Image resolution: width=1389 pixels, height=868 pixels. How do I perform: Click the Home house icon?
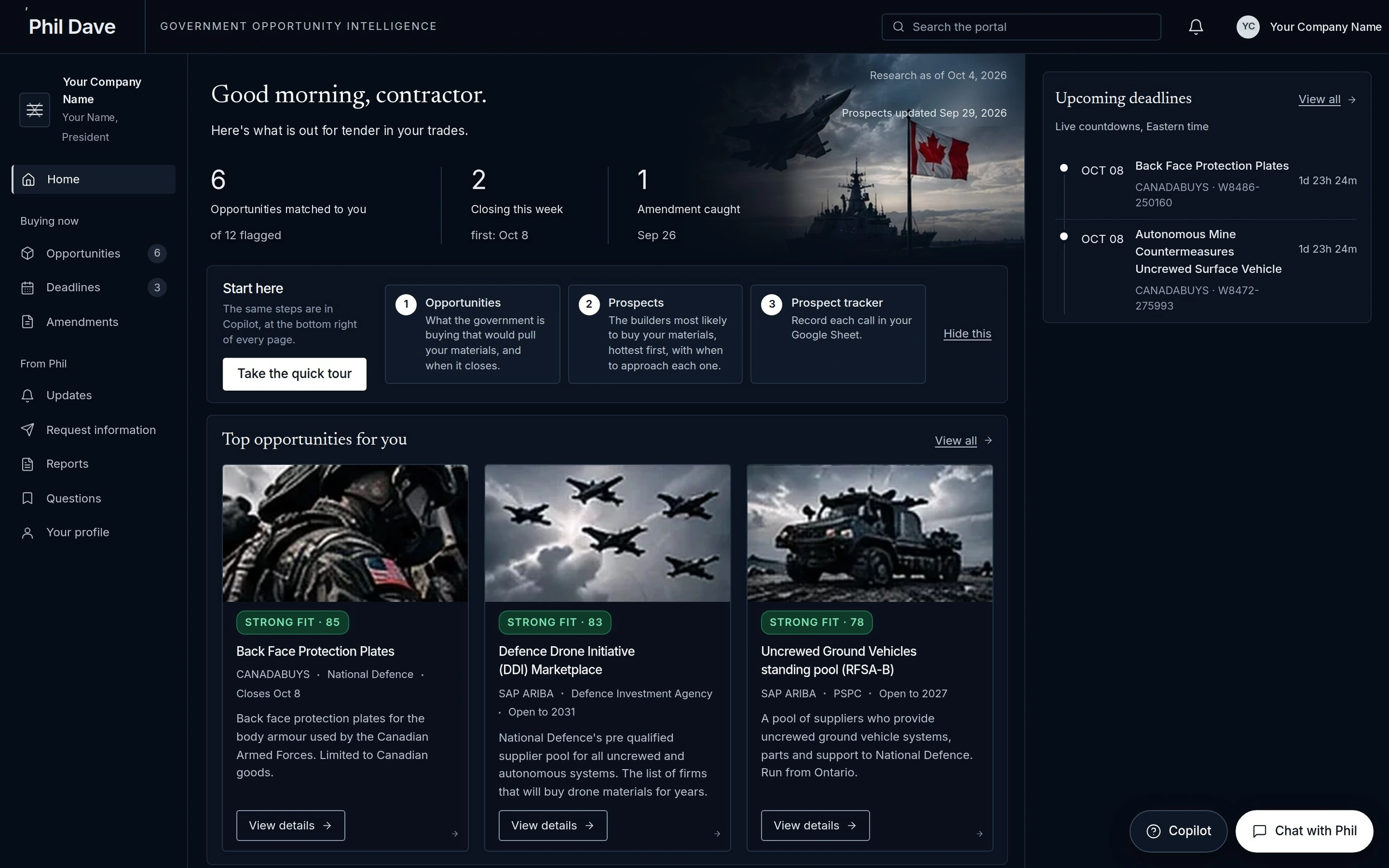click(28, 180)
